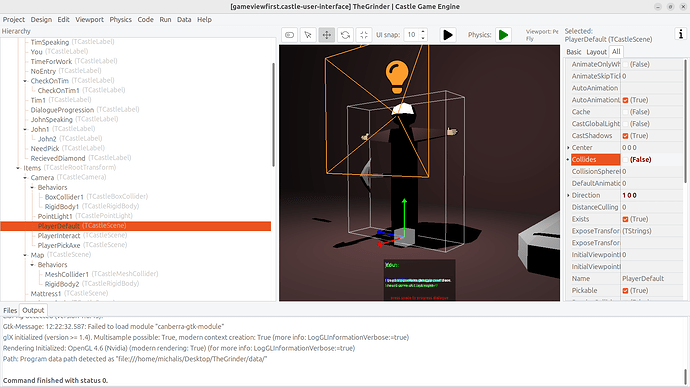Toggle the Collides checkbox
The width and height of the screenshot is (690, 387).
tap(625, 160)
